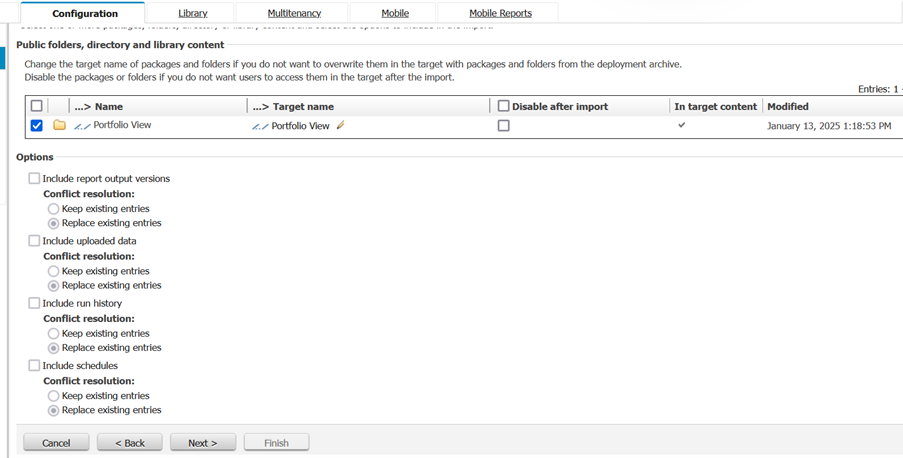
Task: Enable Include run history option
Action: tap(34, 303)
